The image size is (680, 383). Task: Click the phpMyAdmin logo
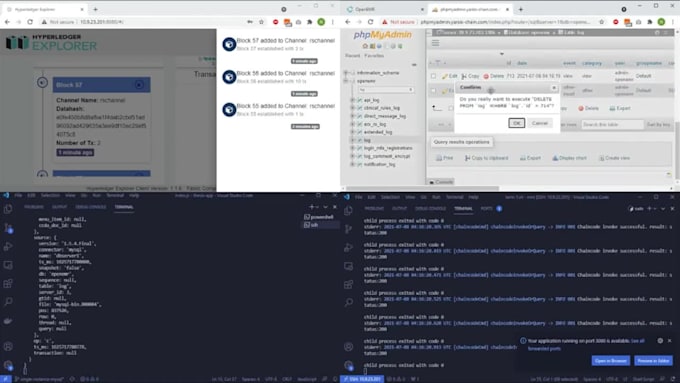(x=382, y=35)
